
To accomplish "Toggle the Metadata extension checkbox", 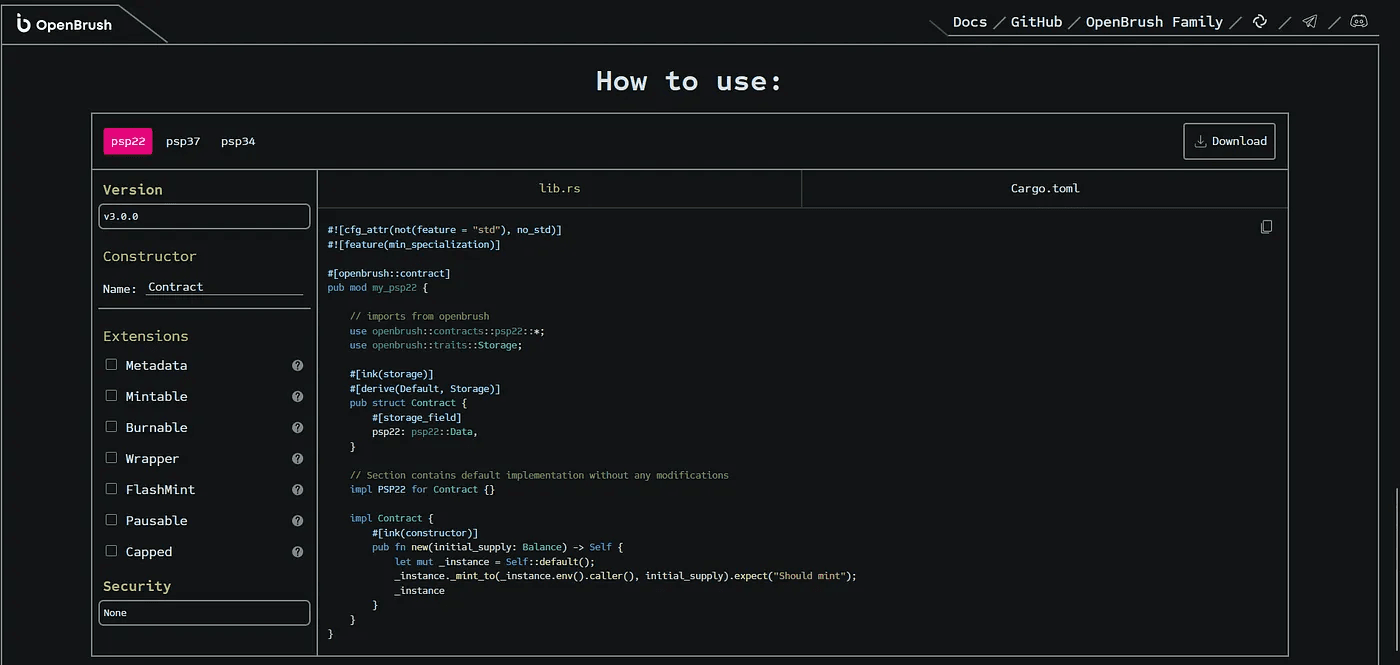I will click(111, 365).
